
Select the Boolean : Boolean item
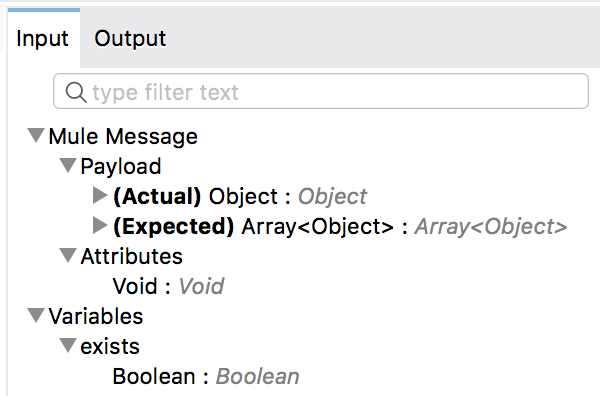point(206,376)
